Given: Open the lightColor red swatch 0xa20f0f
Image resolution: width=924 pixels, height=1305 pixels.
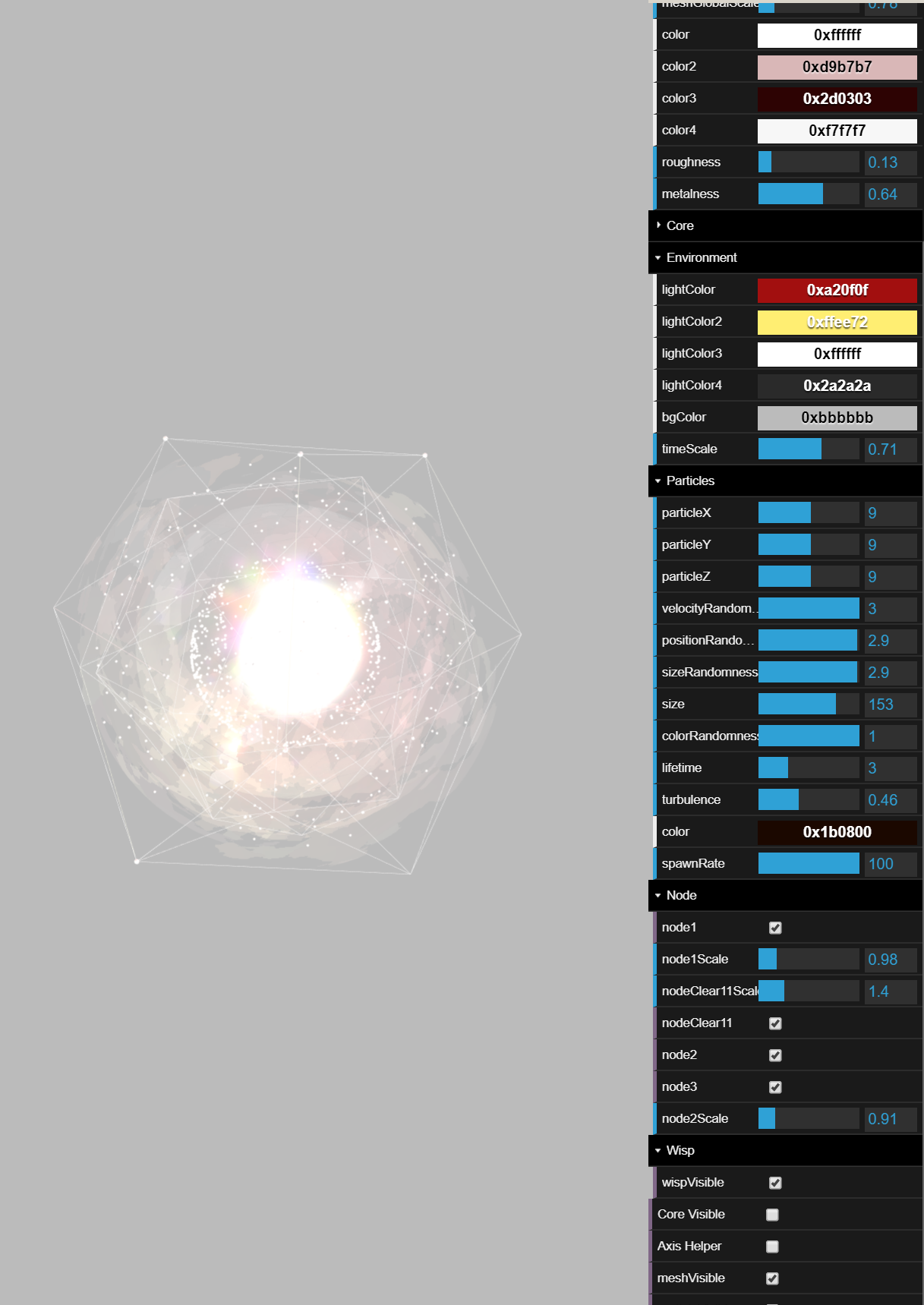Looking at the screenshot, I should coord(837,290).
